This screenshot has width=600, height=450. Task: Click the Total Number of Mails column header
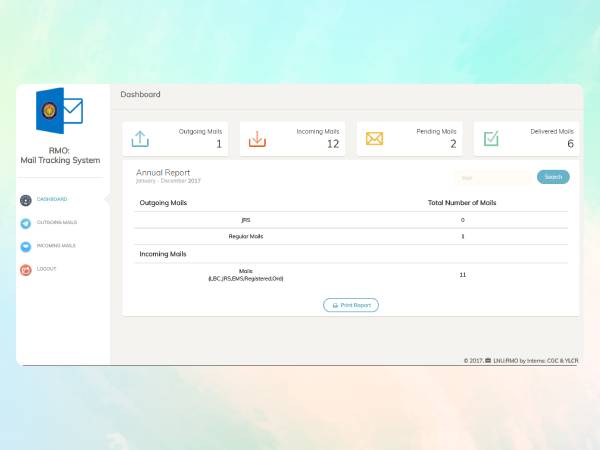pos(462,203)
